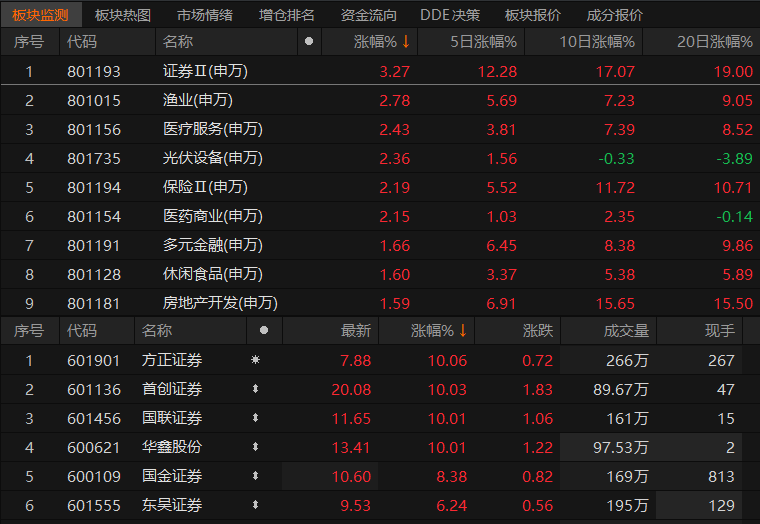Switch to the 板块热图 tab
760x524 pixels.
(123, 15)
